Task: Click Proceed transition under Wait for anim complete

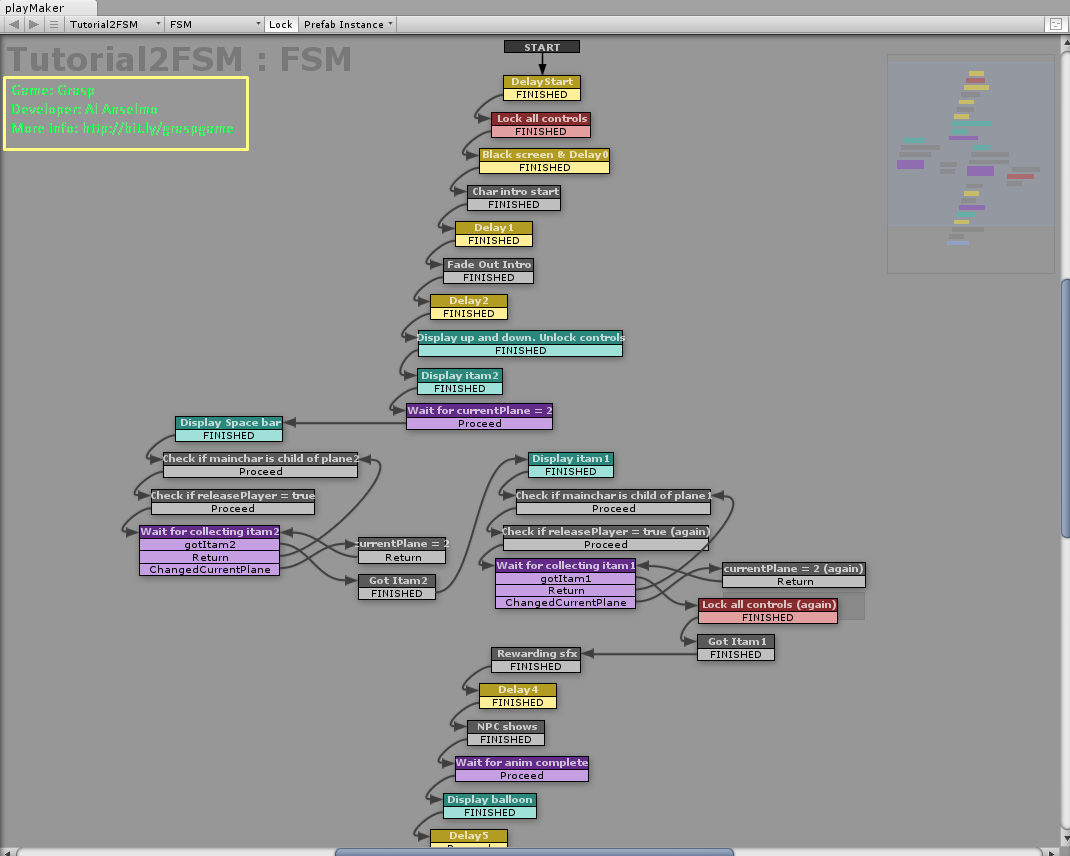Action: pyautogui.click(x=522, y=776)
